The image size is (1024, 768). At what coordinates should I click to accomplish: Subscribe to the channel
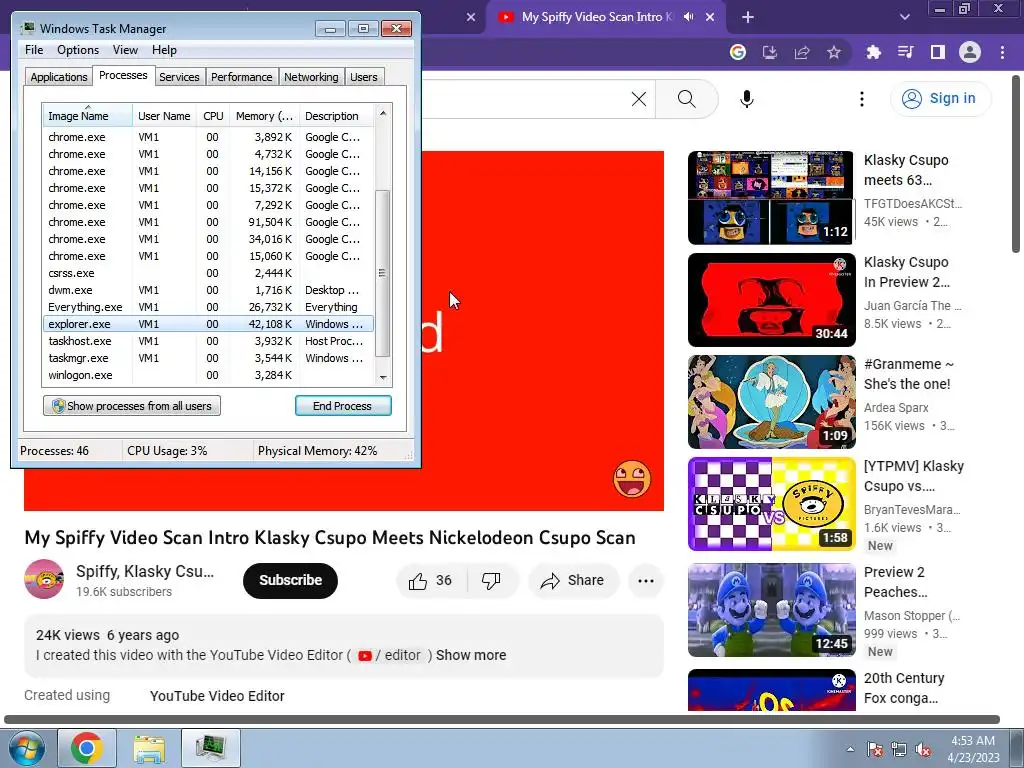click(x=290, y=581)
